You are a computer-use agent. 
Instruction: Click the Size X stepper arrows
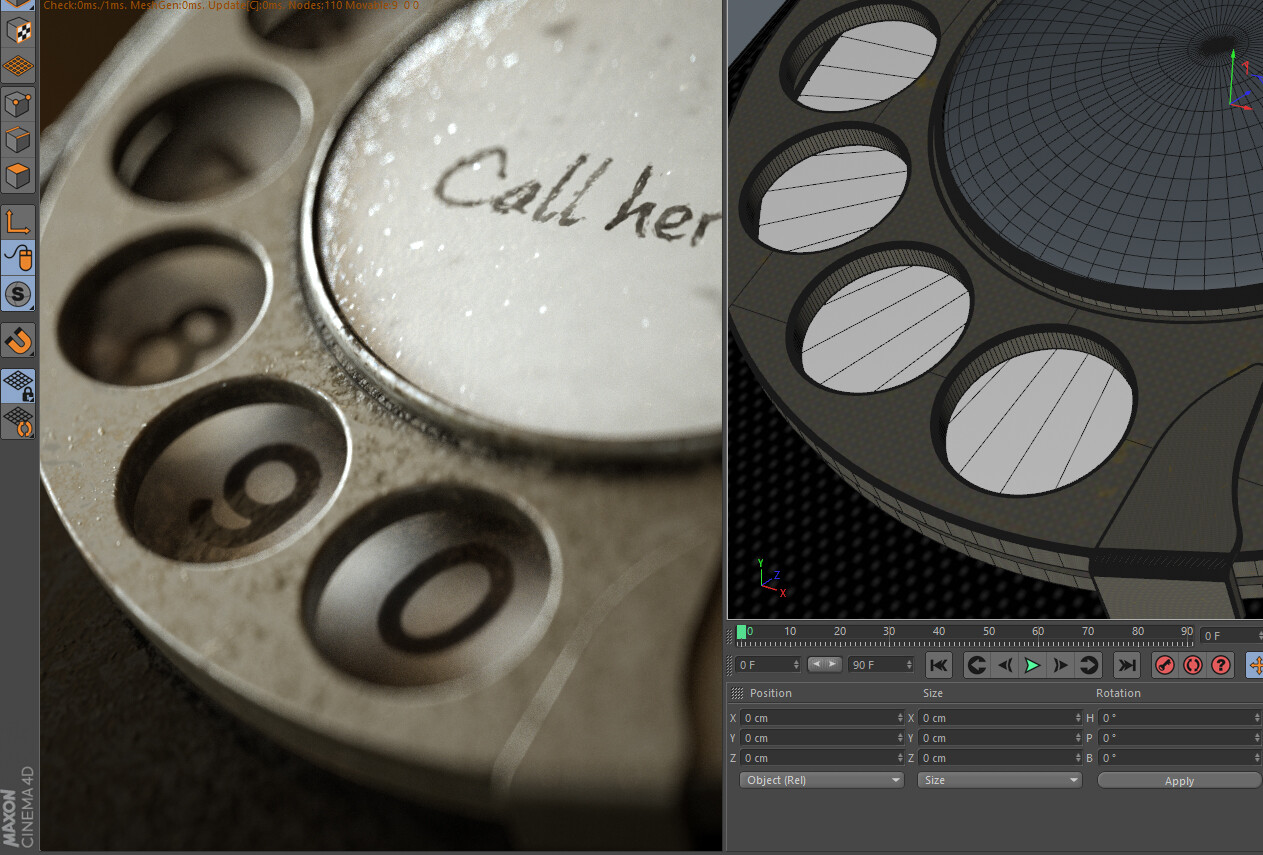point(1078,718)
